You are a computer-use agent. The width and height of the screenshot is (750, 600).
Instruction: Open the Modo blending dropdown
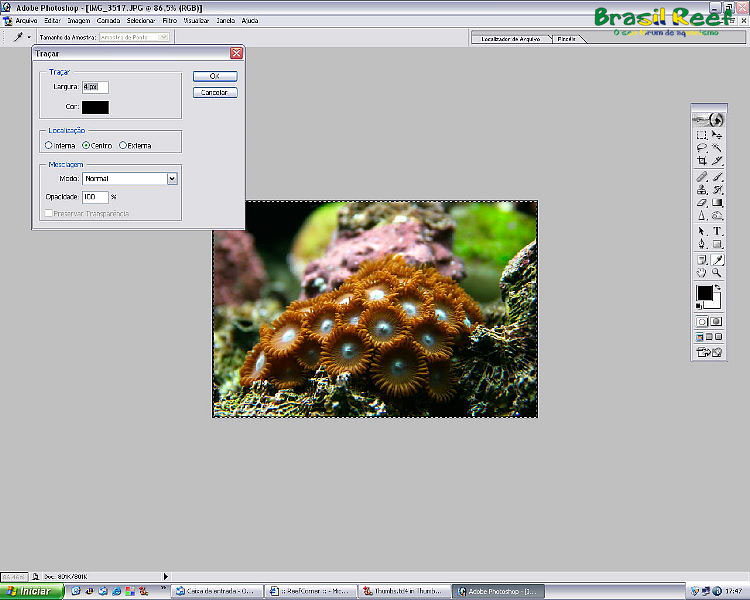point(172,178)
